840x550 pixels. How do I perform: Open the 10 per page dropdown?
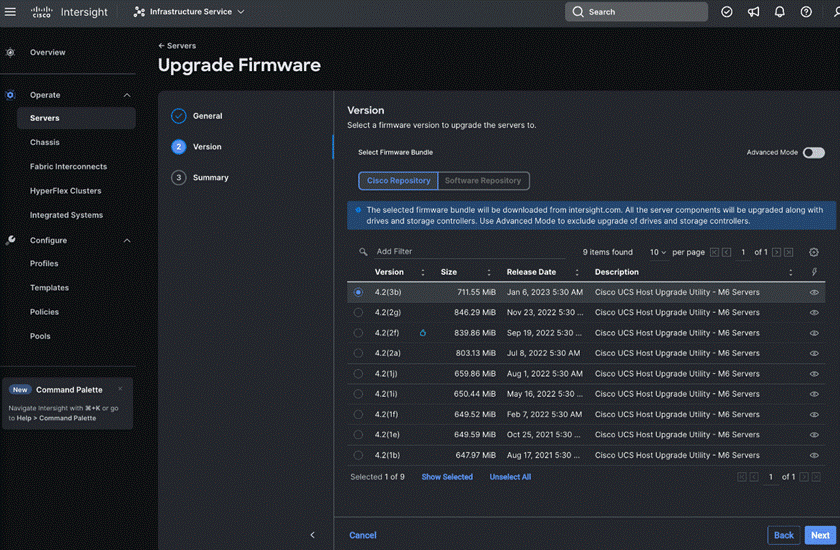click(x=658, y=252)
